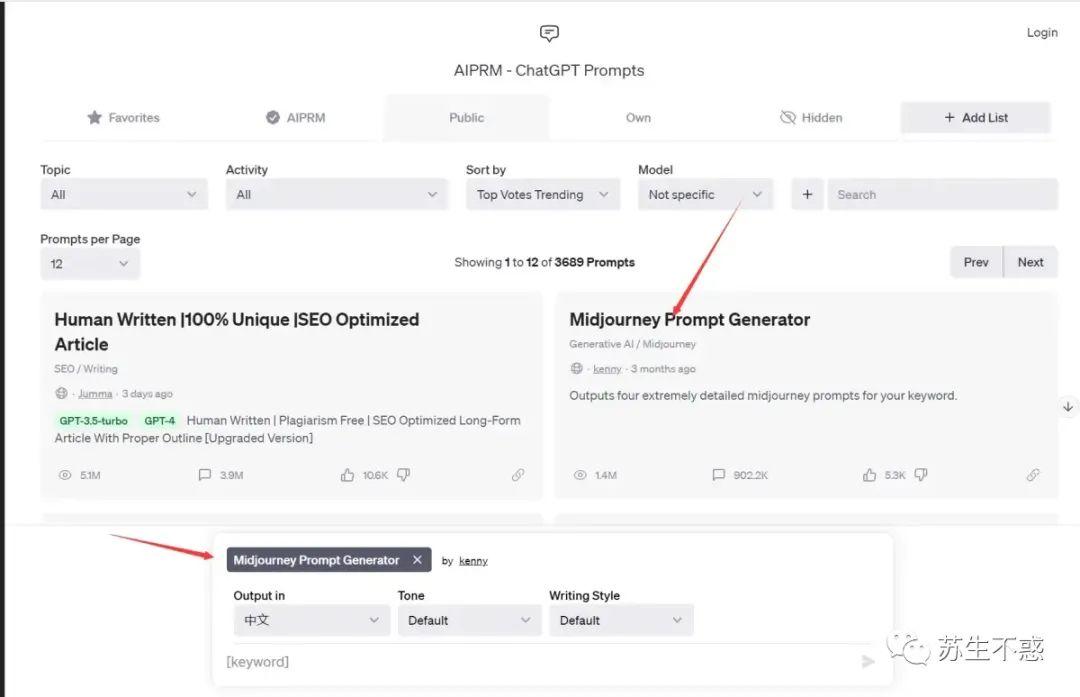
Task: Click the crossed eye icon on Hidden tab
Action: pyautogui.click(x=787, y=117)
